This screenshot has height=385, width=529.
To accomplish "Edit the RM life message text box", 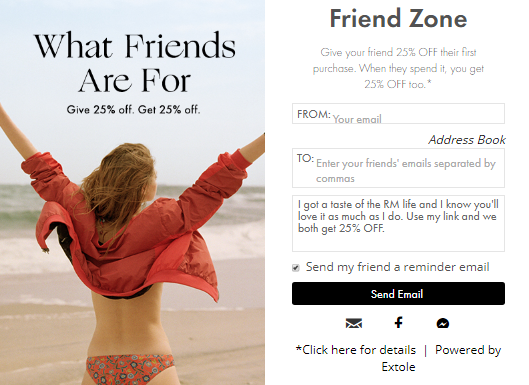I will point(398,223).
